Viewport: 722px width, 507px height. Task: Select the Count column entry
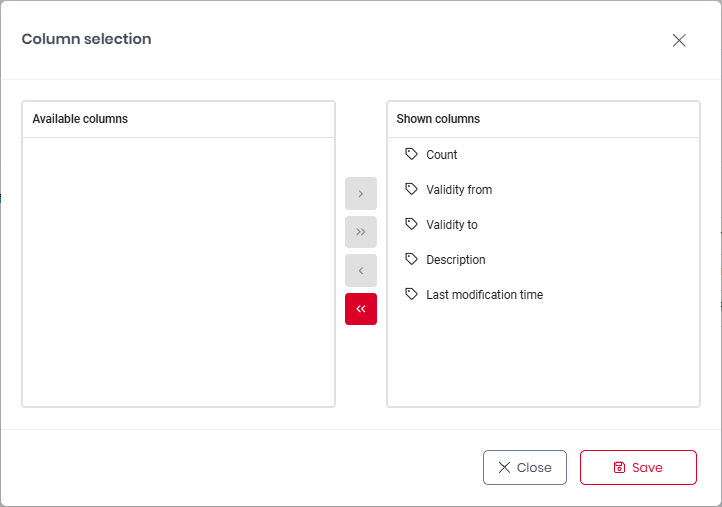pos(442,155)
